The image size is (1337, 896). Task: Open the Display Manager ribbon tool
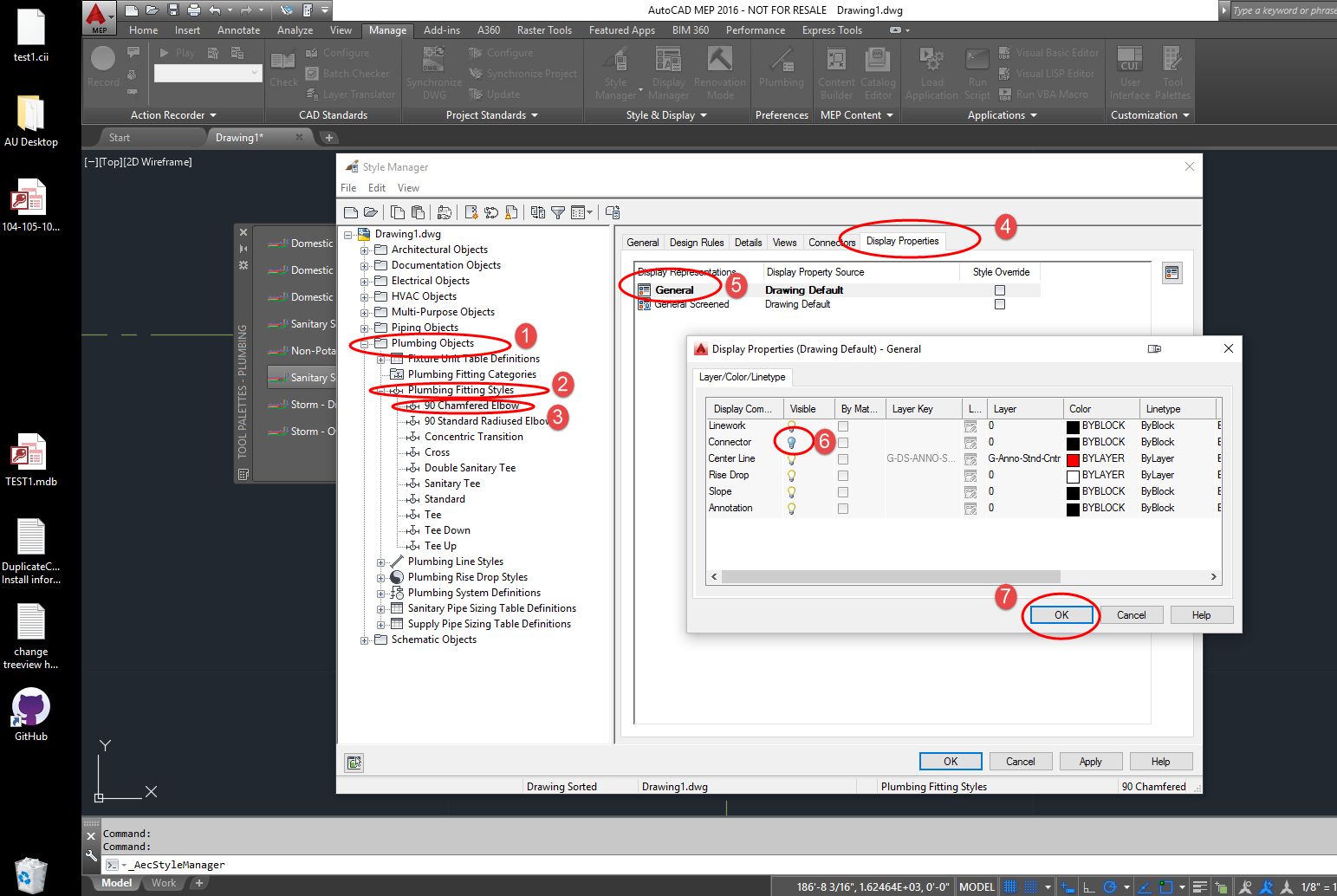(668, 74)
